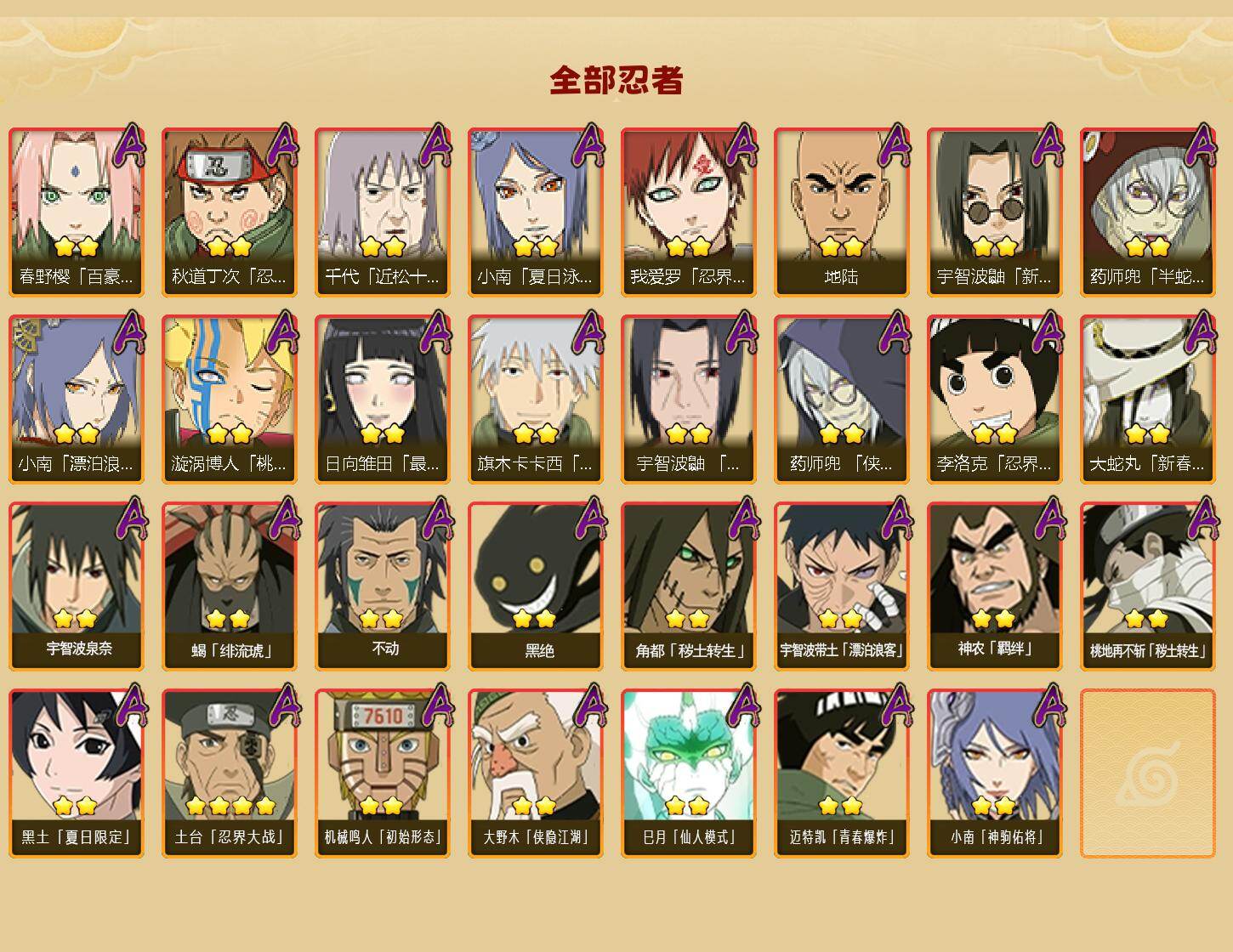
Task: Open the 黑土「夏日限定」 card
Action: click(77, 773)
